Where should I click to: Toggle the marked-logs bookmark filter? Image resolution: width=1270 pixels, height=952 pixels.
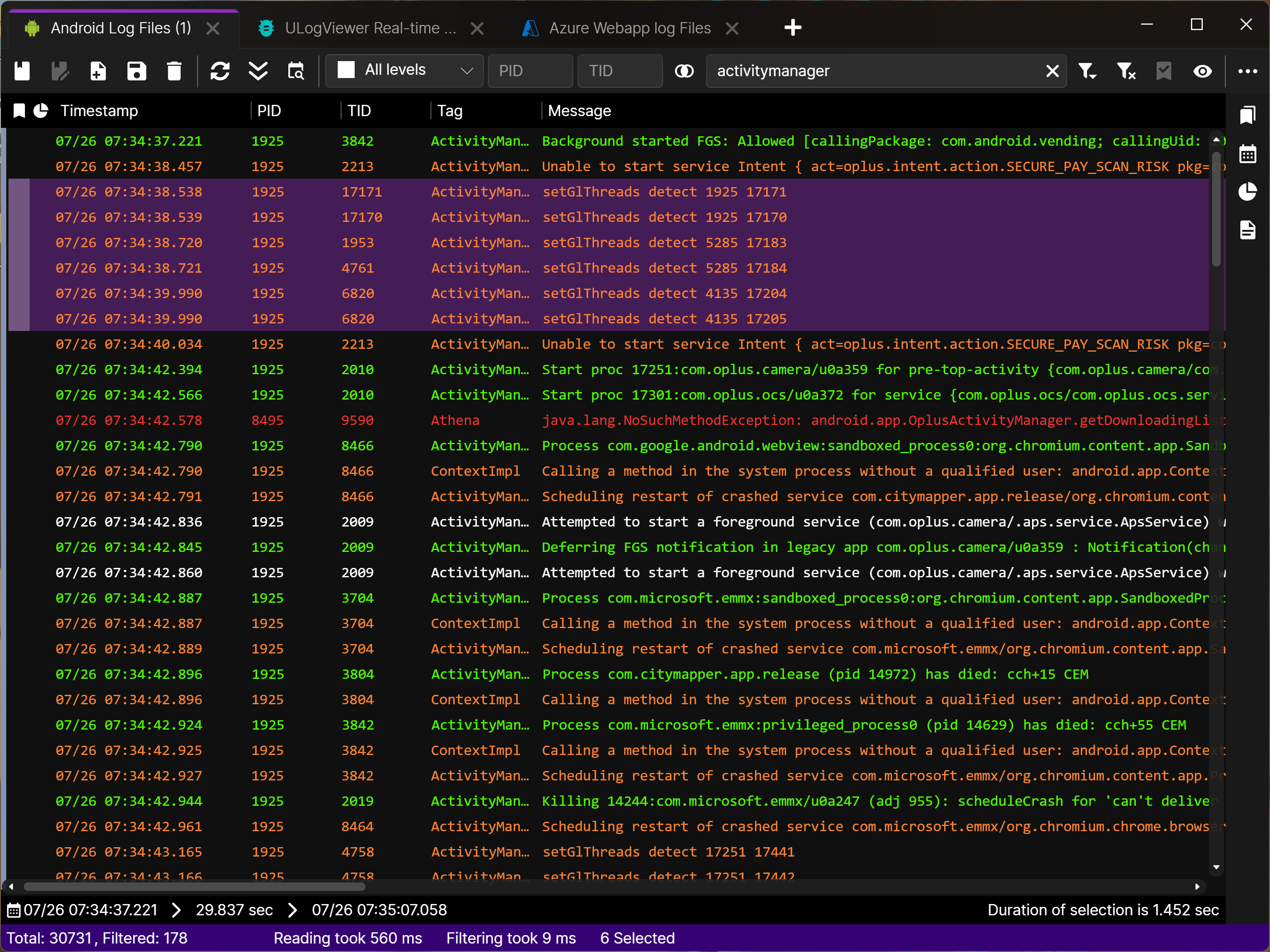[1164, 71]
